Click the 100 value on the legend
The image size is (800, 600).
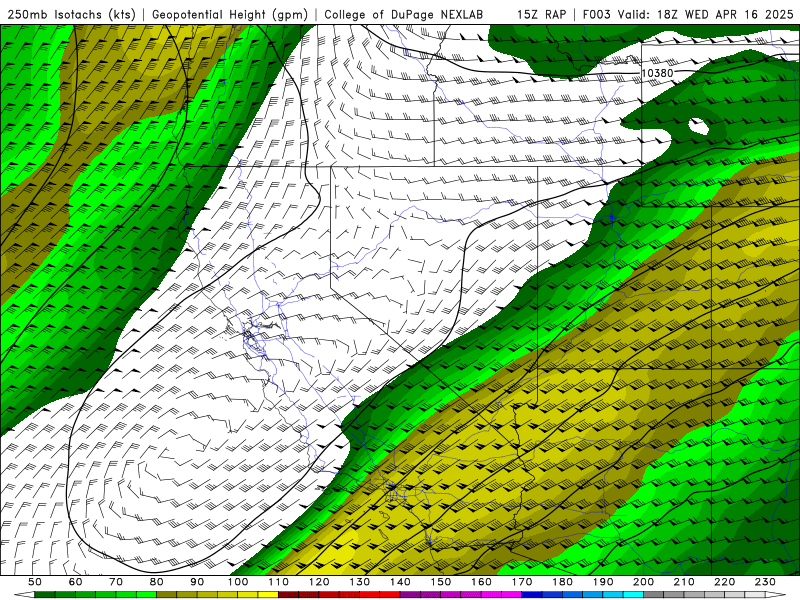pos(238,582)
